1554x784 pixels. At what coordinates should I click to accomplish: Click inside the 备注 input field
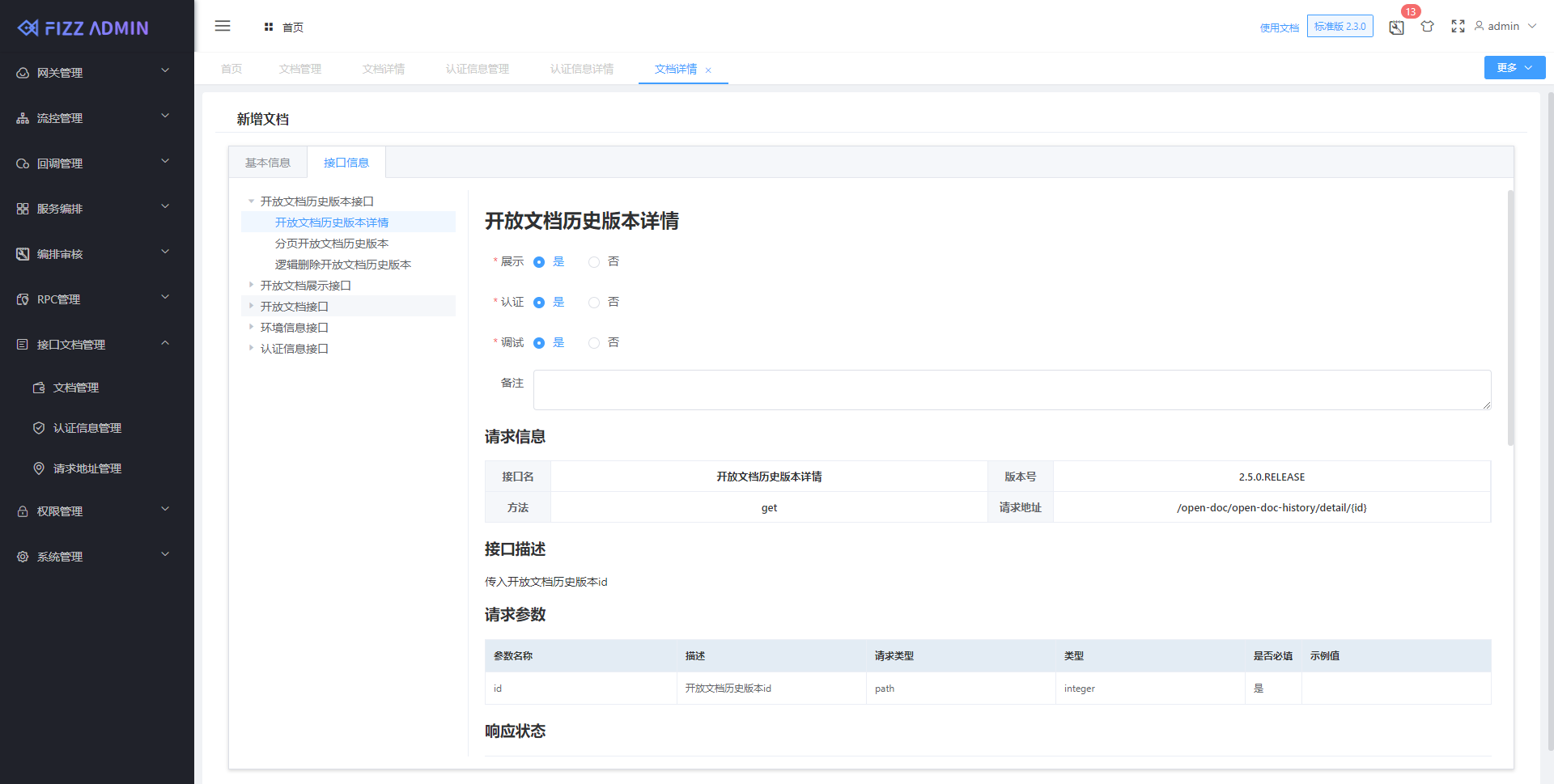pyautogui.click(x=1011, y=390)
